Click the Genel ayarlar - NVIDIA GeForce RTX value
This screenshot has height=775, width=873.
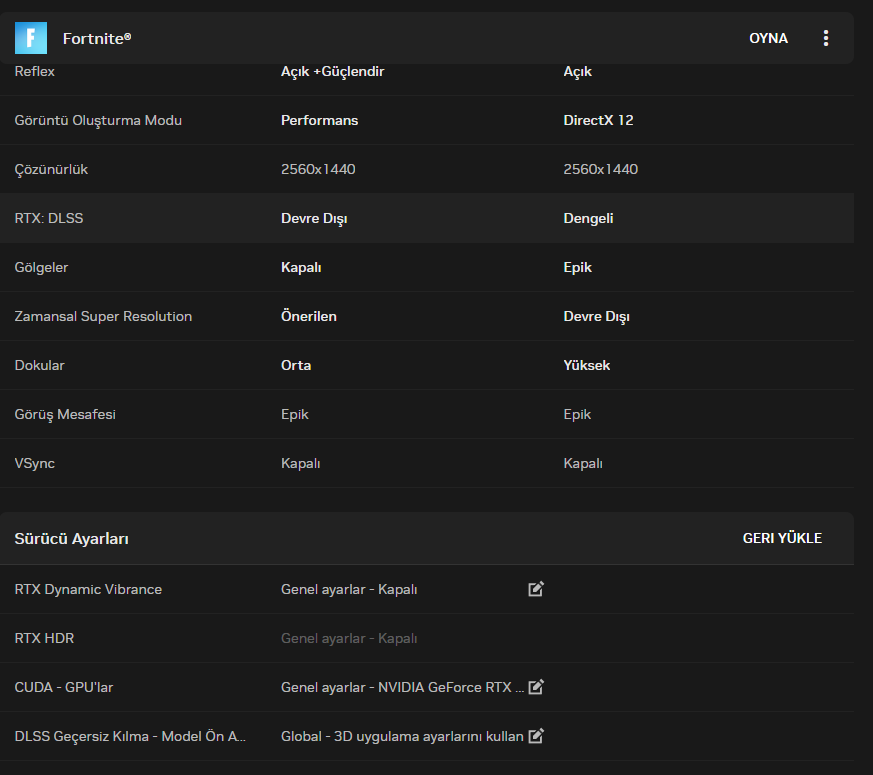coord(403,687)
